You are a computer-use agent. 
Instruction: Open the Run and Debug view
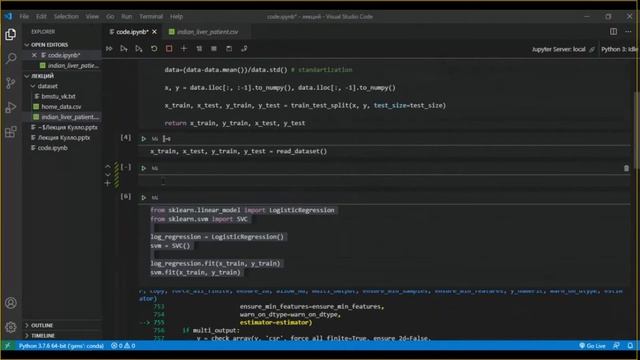[x=11, y=107]
